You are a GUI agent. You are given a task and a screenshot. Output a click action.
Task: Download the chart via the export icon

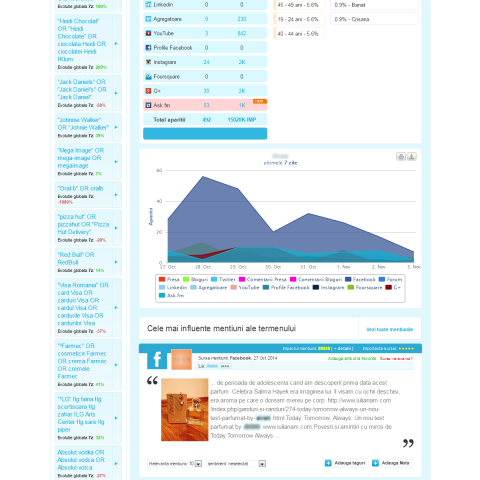[x=412, y=157]
